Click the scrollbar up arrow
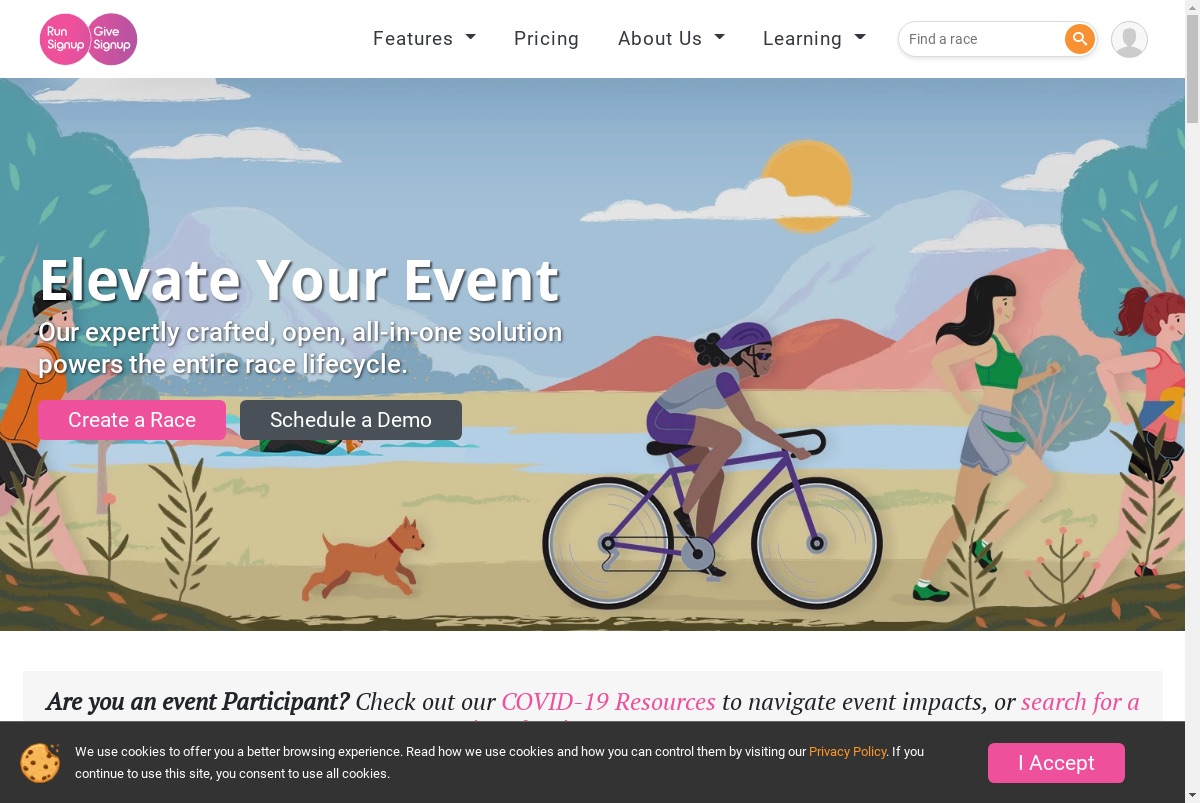This screenshot has width=1200, height=803. coord(1192,8)
